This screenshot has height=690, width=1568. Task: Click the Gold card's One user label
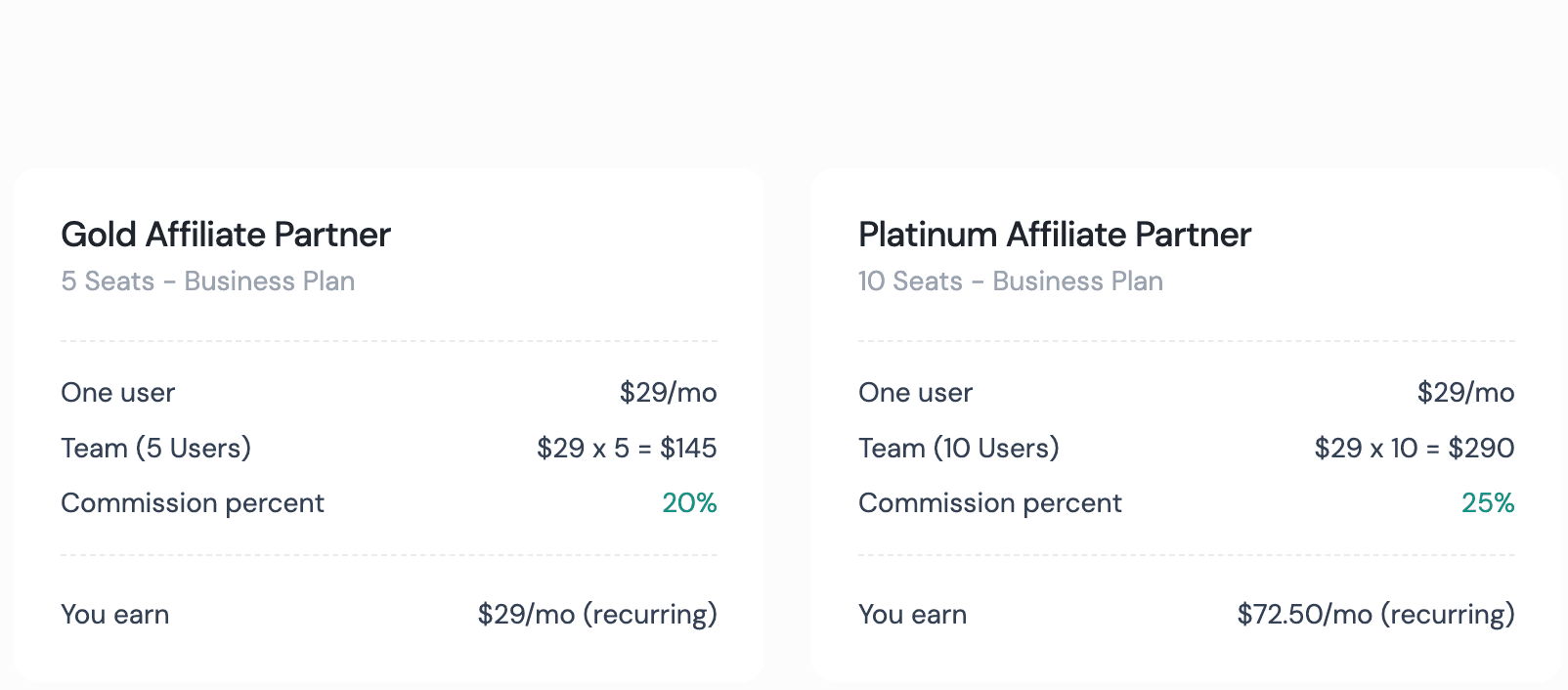tap(118, 393)
